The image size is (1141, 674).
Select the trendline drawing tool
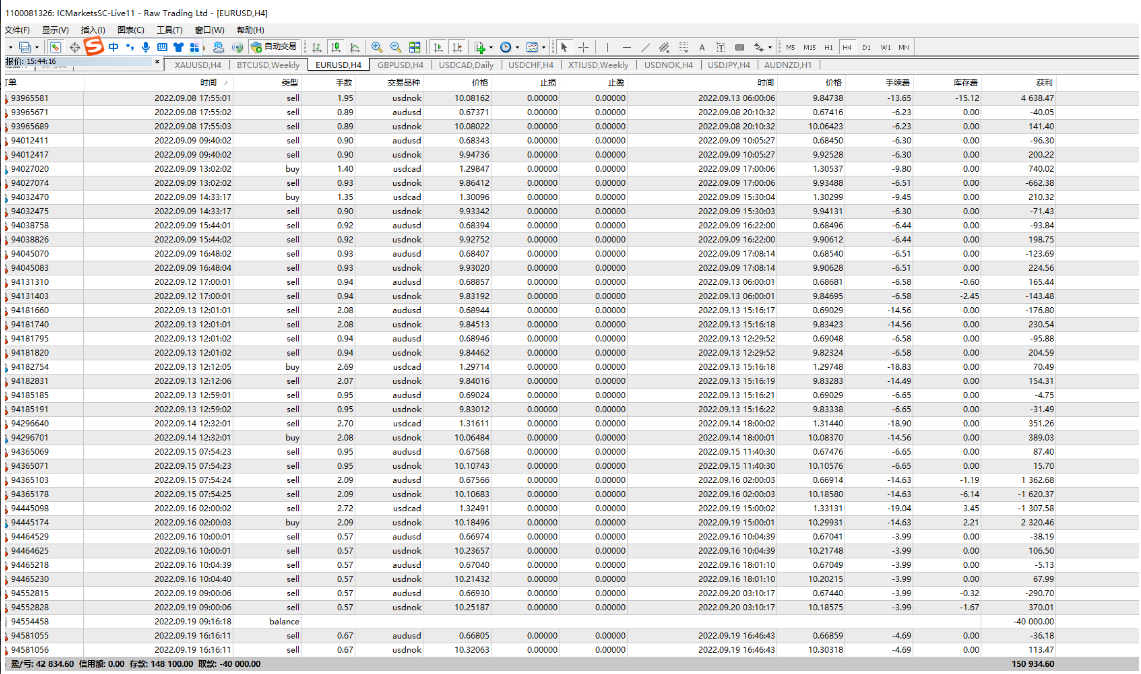(645, 47)
